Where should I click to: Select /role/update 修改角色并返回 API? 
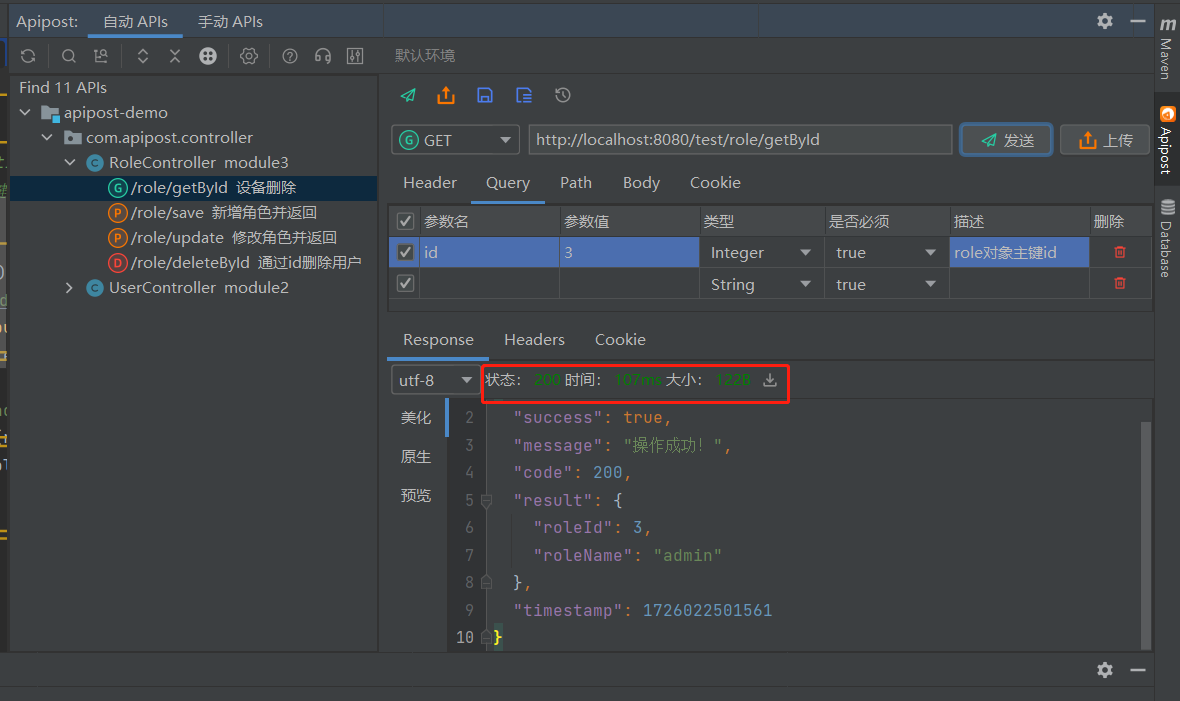[223, 238]
